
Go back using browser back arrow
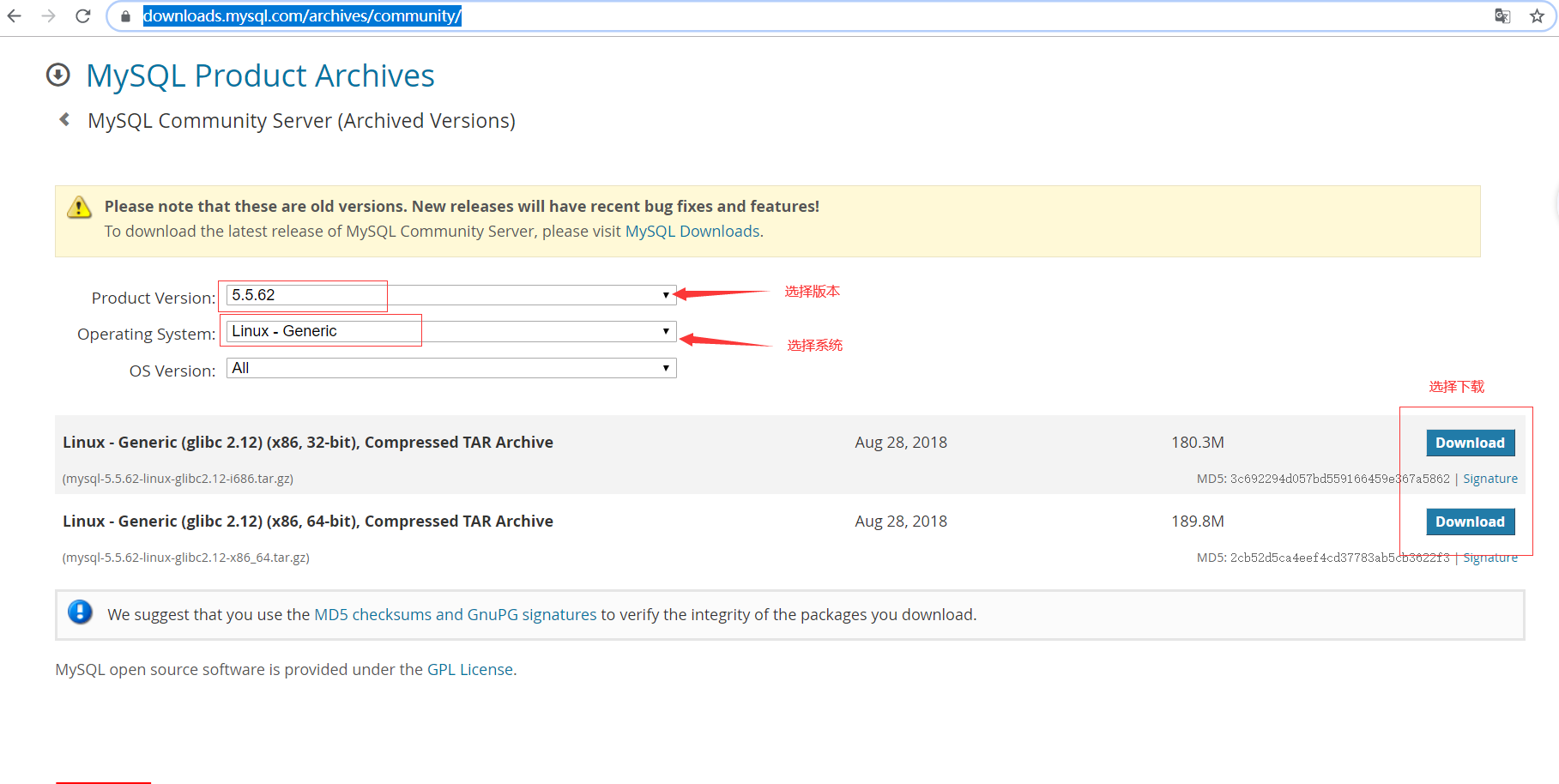tap(15, 16)
